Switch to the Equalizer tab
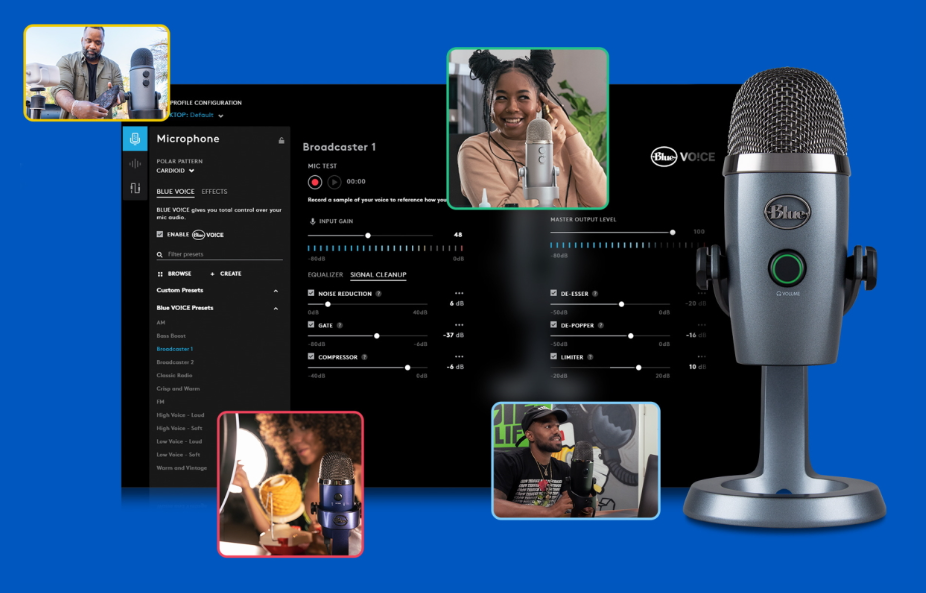 (325, 275)
